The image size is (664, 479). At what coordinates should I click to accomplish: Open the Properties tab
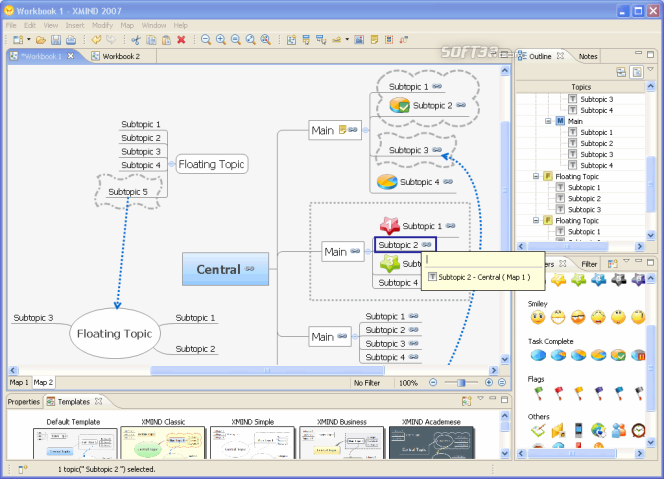pyautogui.click(x=24, y=402)
